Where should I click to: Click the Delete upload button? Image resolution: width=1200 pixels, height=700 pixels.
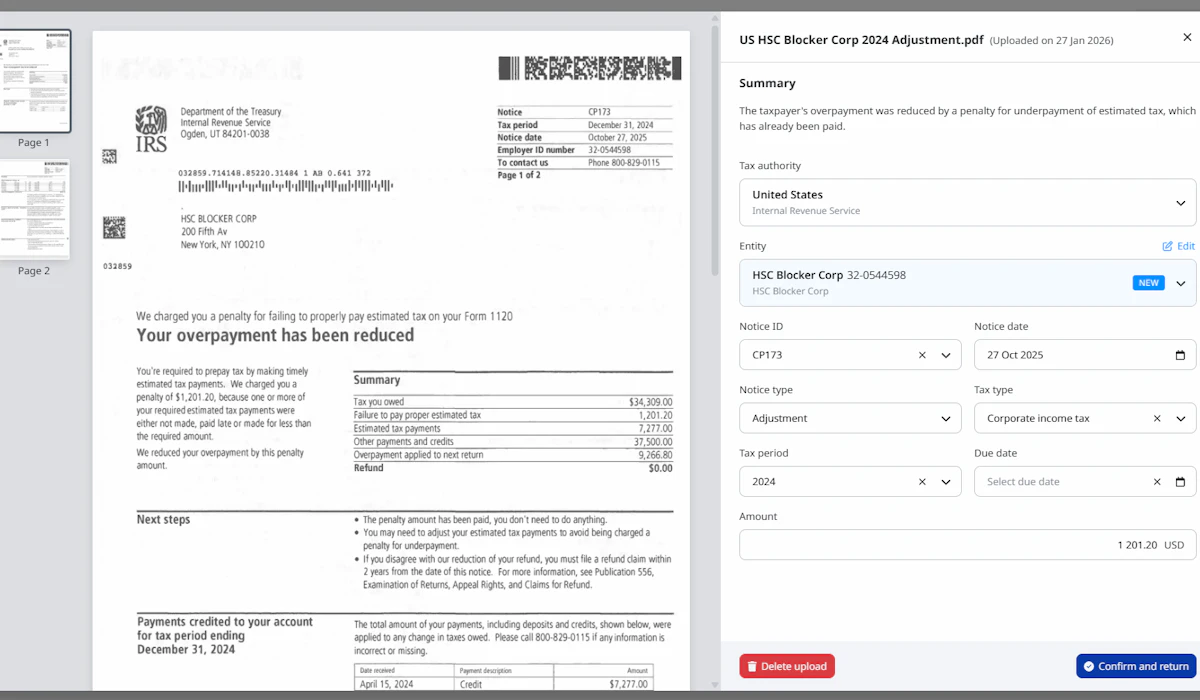[x=787, y=666]
